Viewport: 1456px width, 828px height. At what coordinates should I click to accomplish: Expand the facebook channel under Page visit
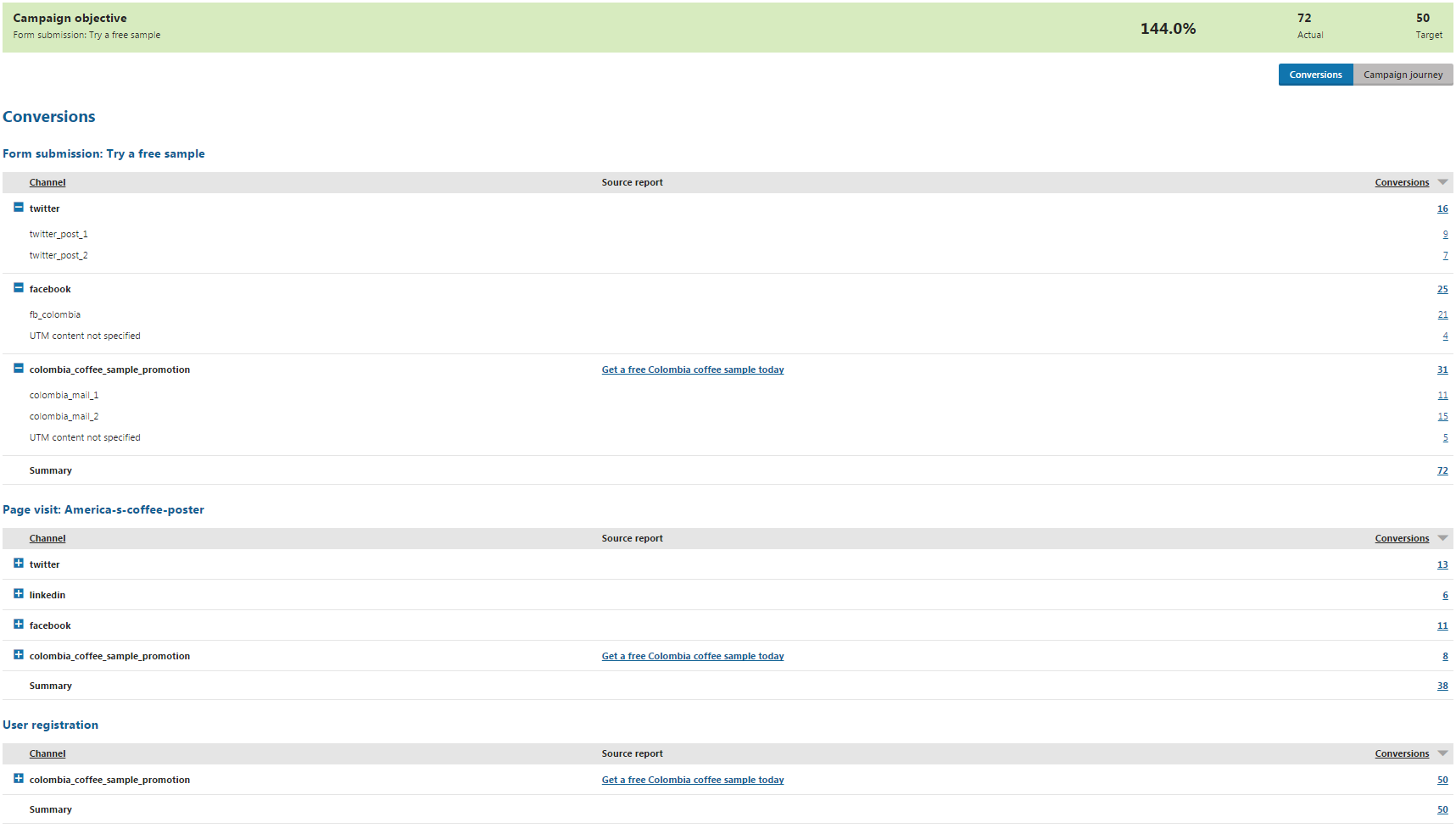click(x=19, y=625)
